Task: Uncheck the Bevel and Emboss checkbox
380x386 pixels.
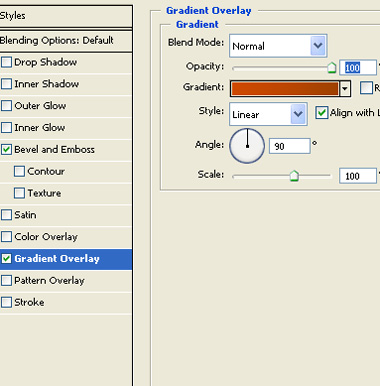Action: coord(6,149)
